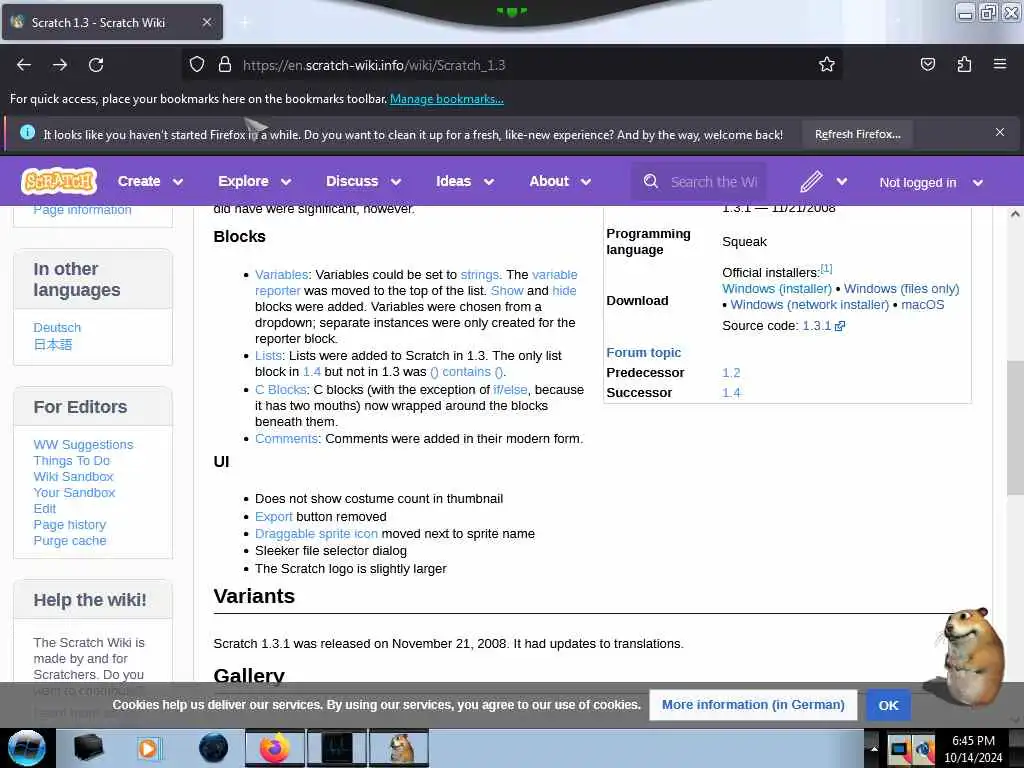Open the Page history link
This screenshot has height=768, width=1024.
click(70, 524)
